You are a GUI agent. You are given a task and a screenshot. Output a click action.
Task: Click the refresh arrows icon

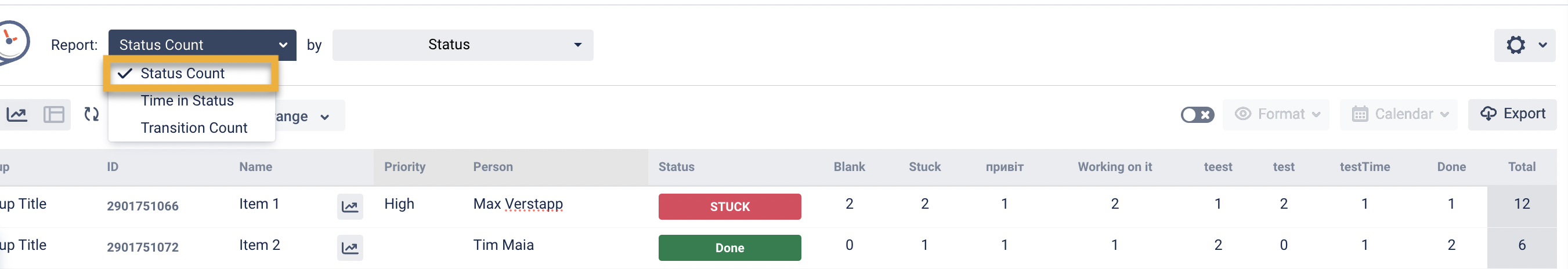91,114
